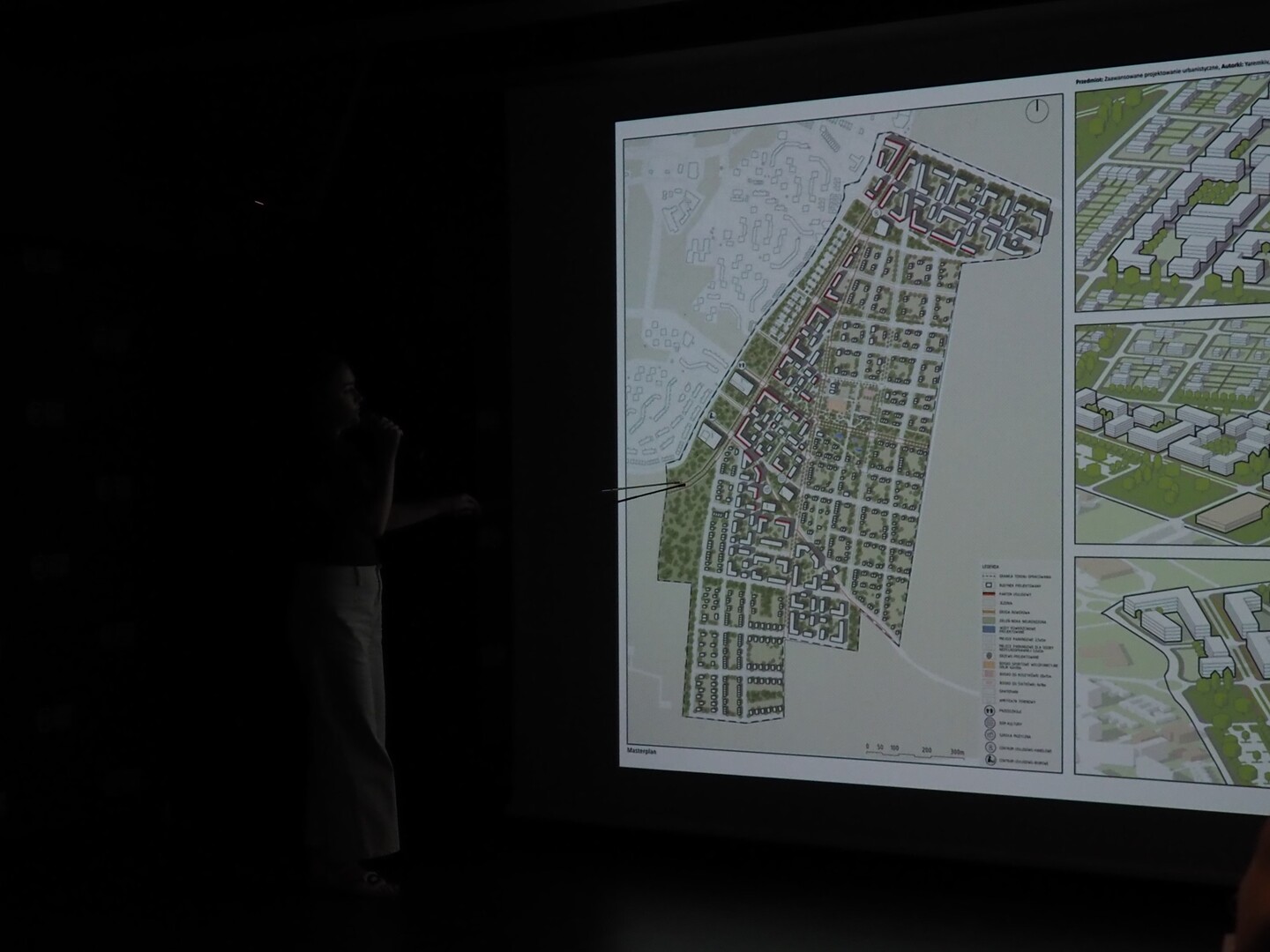
Task: Click the Dom Kultury legend icon
Action: click(x=990, y=721)
